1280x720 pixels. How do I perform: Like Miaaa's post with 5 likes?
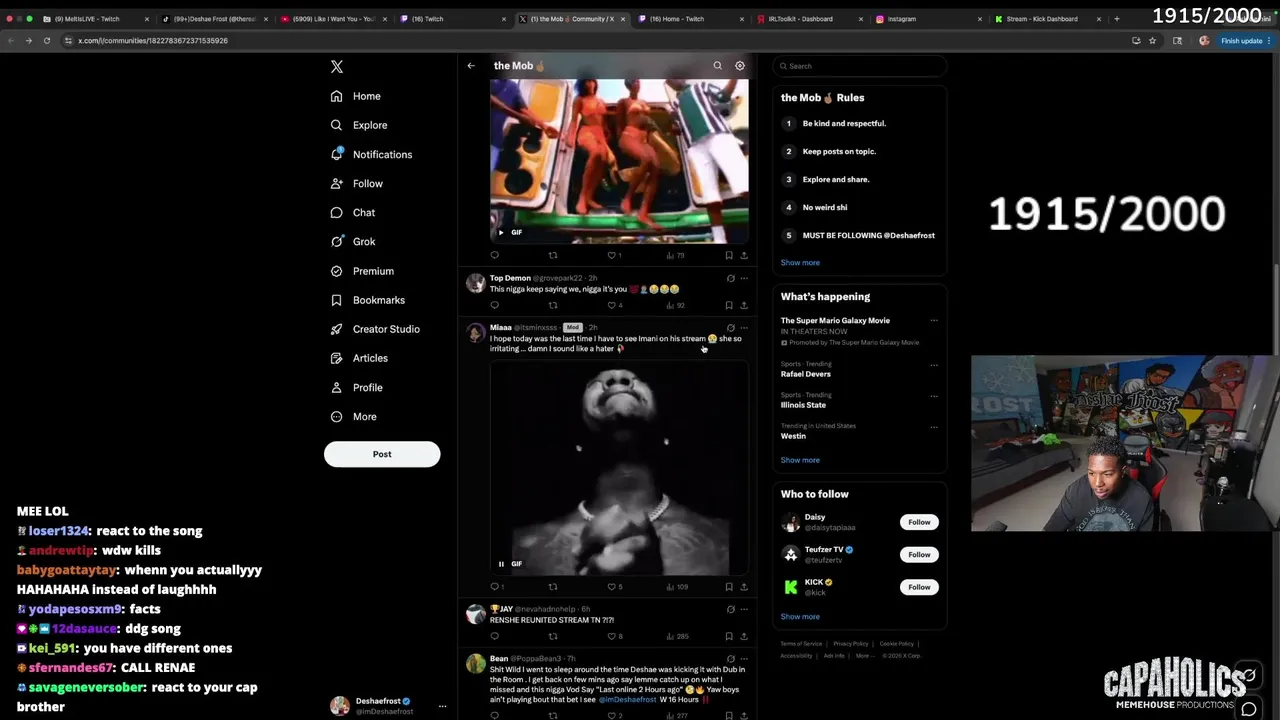pos(612,587)
